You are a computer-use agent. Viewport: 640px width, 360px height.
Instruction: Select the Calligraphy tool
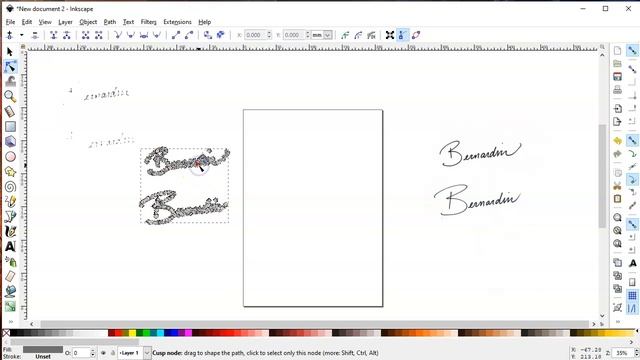click(x=10, y=231)
